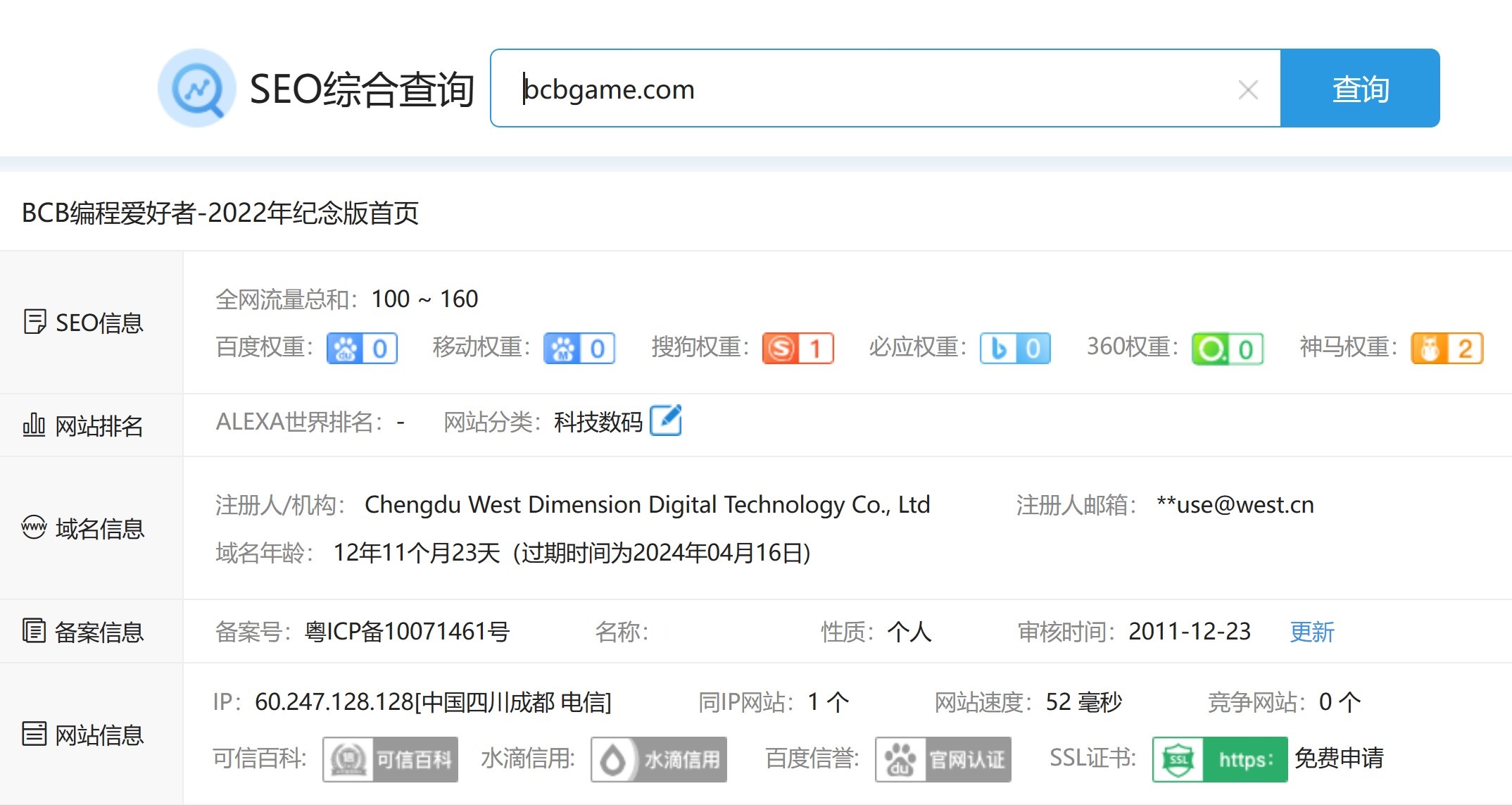Viewport: 1512px width, 805px height.
Task: Click the ALEXA世界排名 label
Action: coord(300,422)
